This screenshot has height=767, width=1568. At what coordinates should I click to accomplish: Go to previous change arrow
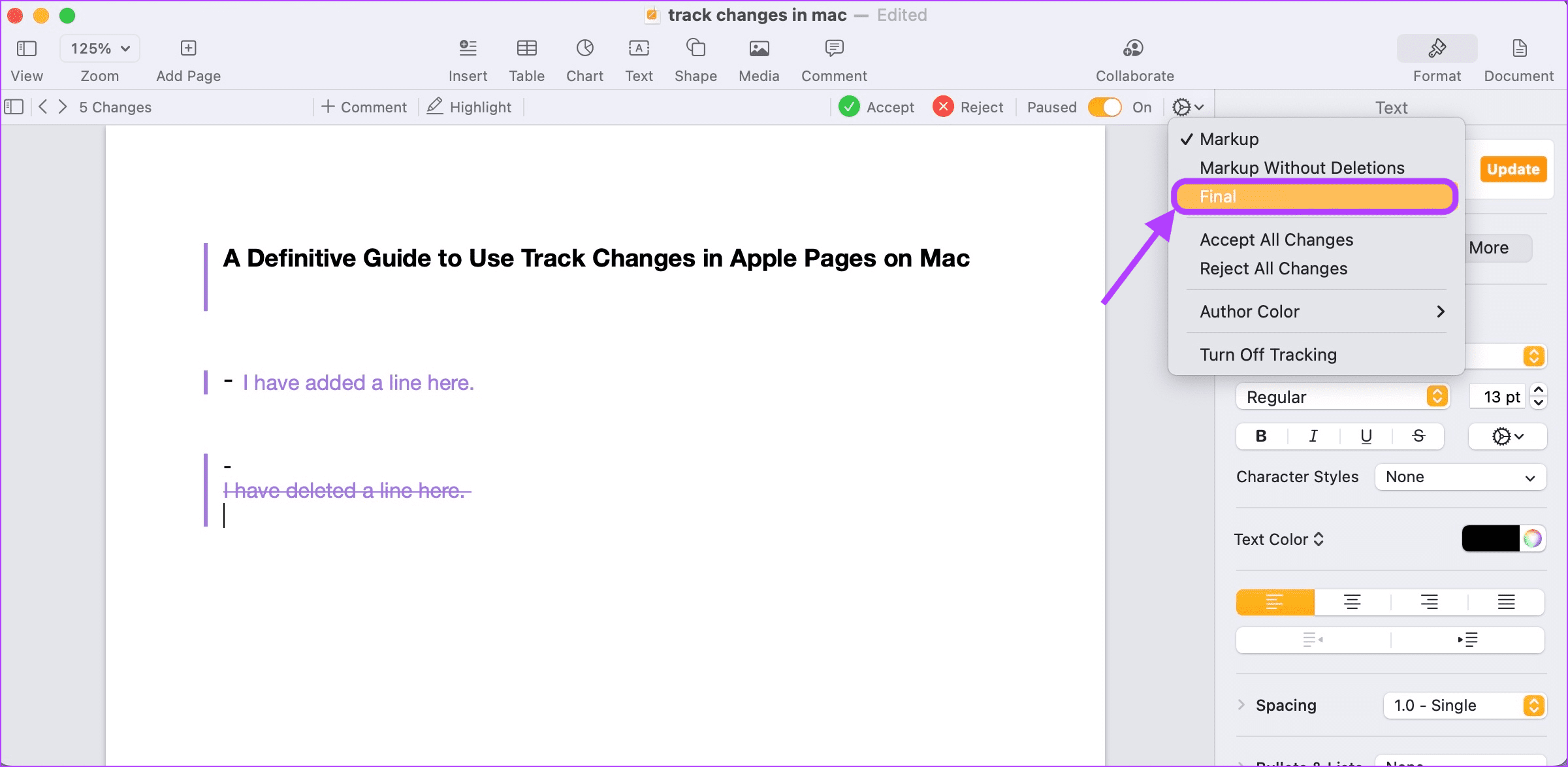point(42,106)
